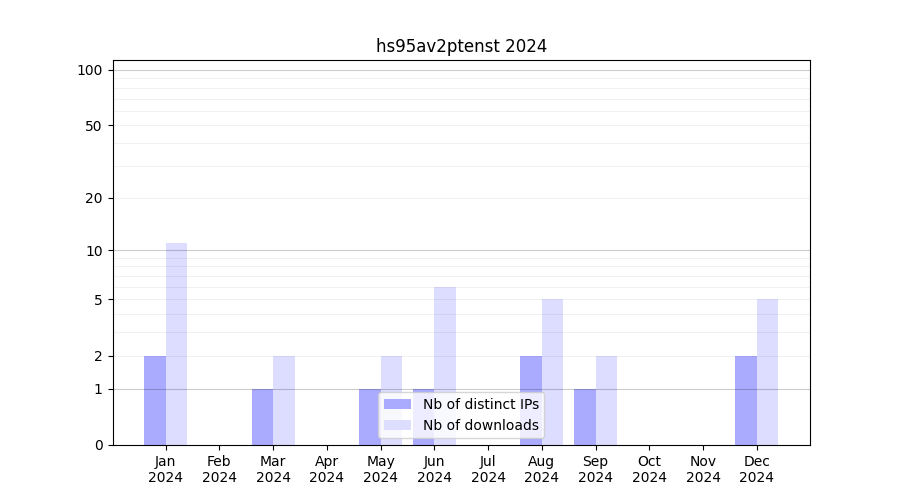Viewport: 900px width, 500px height.
Task: Select the September downloads bar
Action: pyautogui.click(x=606, y=400)
